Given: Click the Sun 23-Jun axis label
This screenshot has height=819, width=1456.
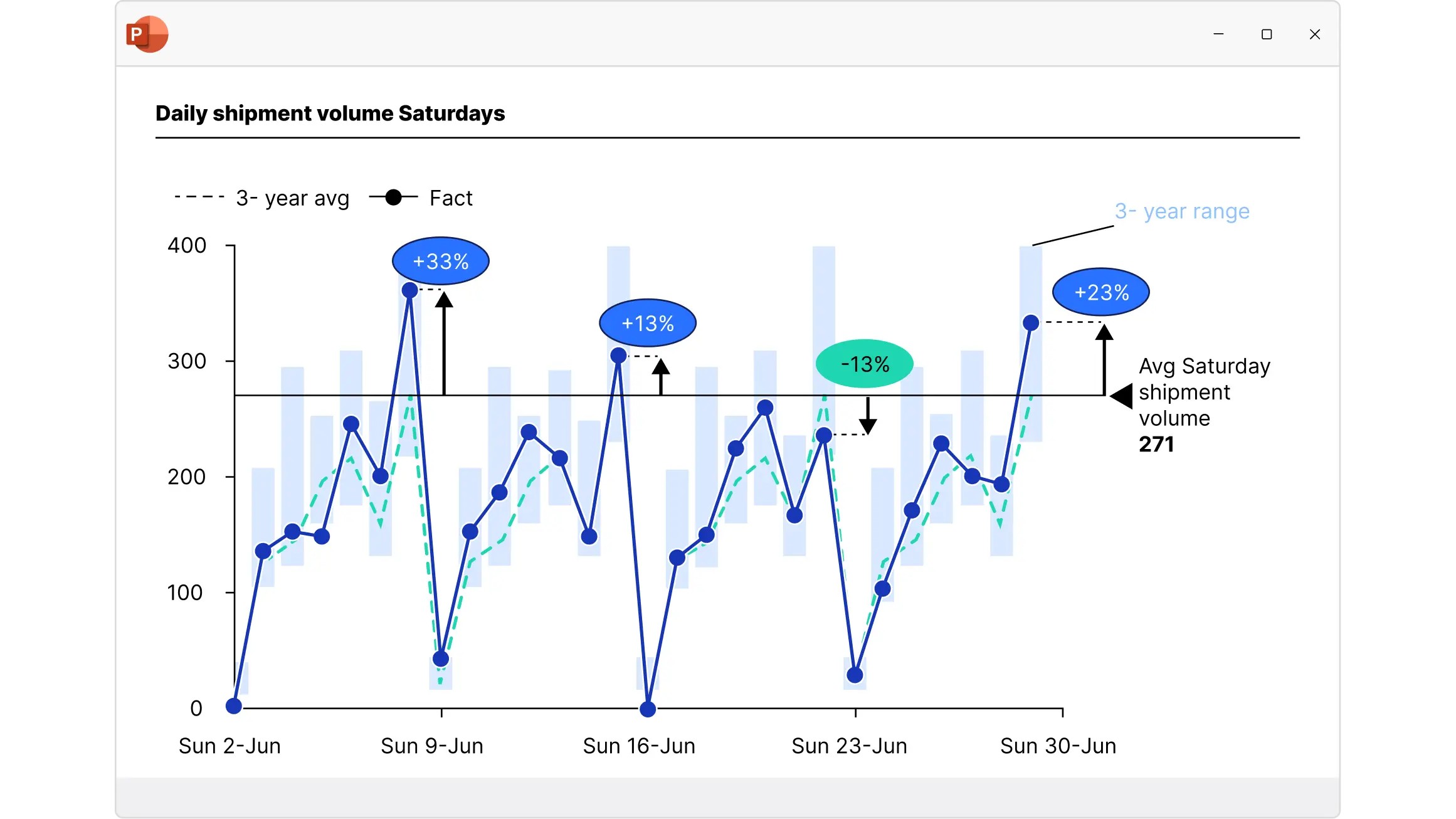Looking at the screenshot, I should coord(849,746).
